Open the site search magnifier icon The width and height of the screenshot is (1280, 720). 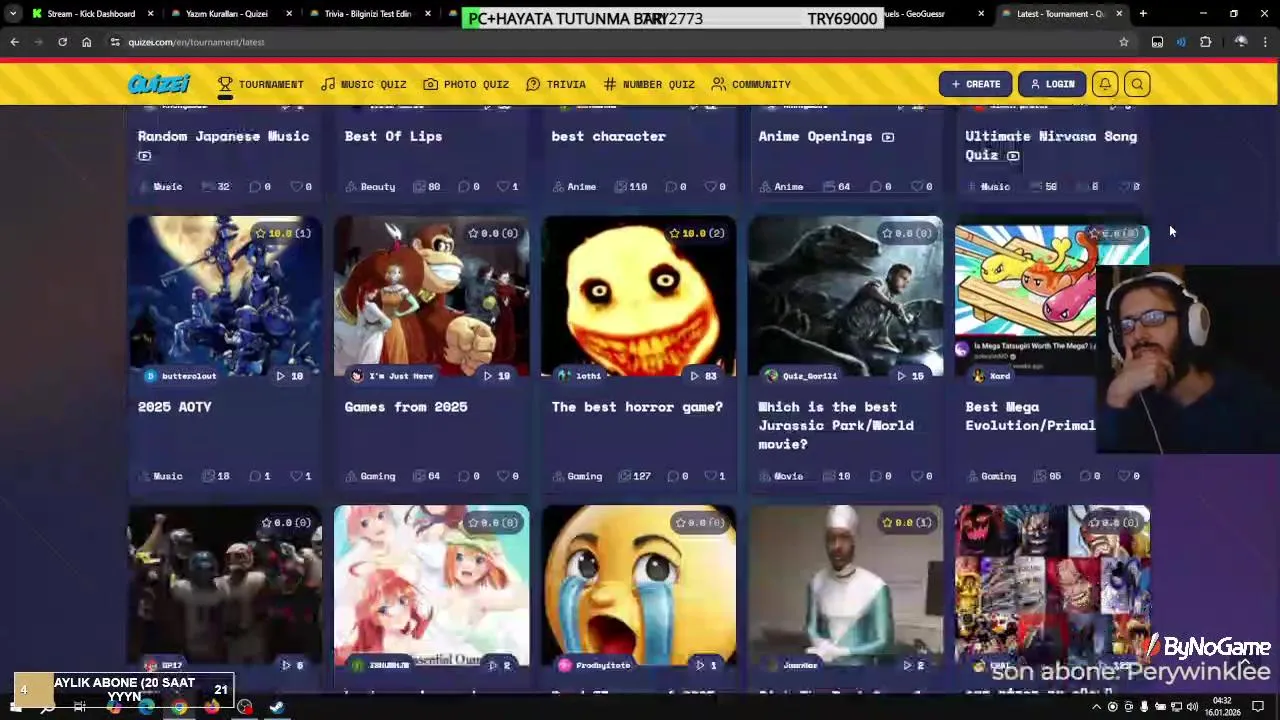1137,84
